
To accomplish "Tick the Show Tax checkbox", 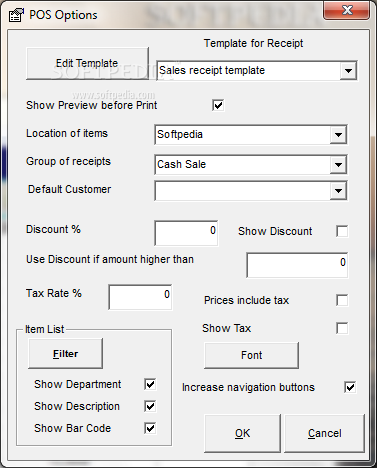I will click(x=342, y=328).
